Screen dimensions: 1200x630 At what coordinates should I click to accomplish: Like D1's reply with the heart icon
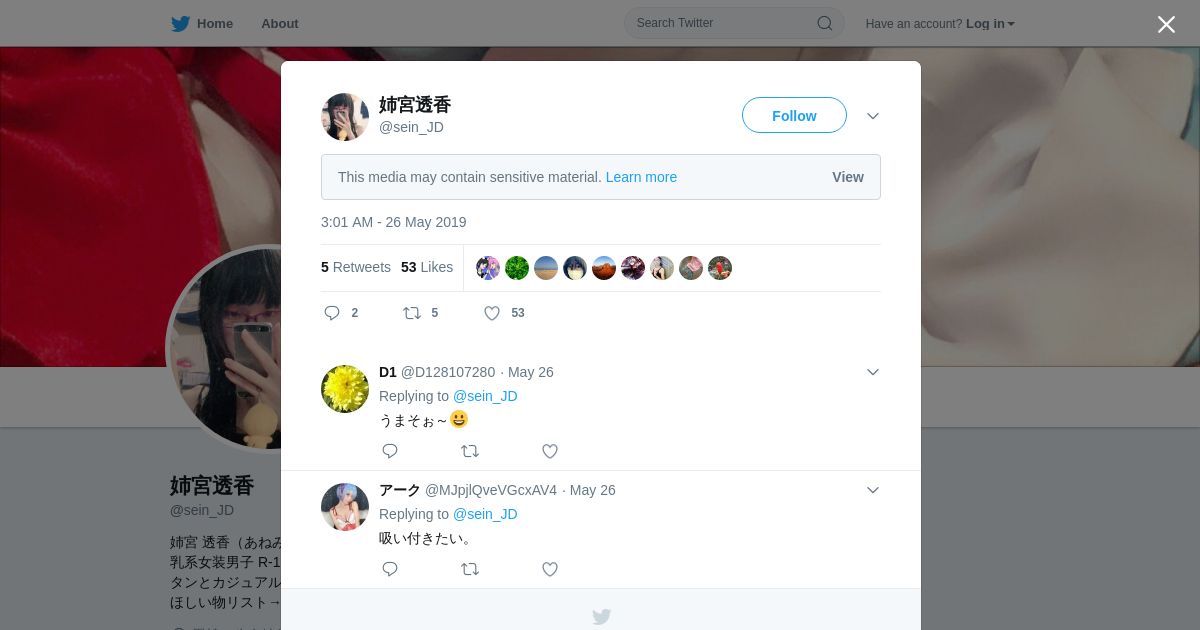tap(550, 451)
